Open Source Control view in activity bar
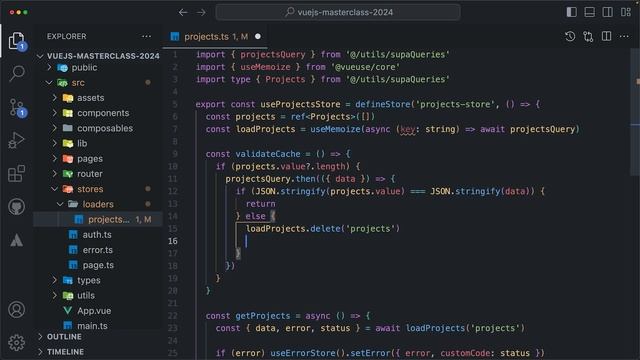640x360 pixels. click(17, 108)
